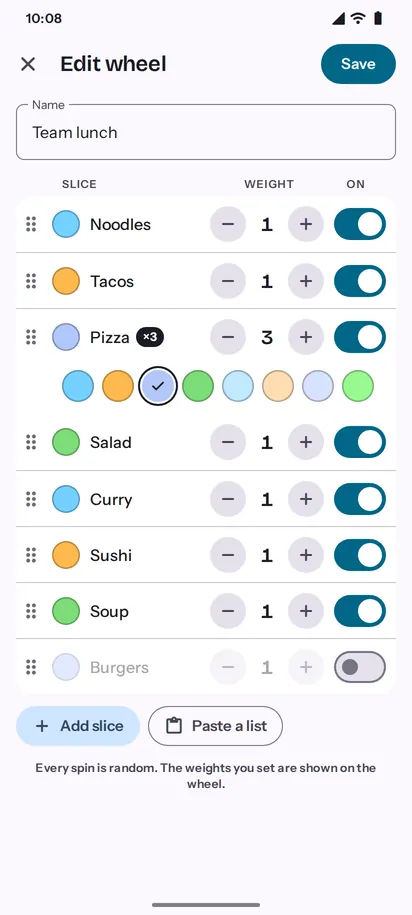Collapse the Pizza slice color palette
The width and height of the screenshot is (412, 915).
pos(66,337)
